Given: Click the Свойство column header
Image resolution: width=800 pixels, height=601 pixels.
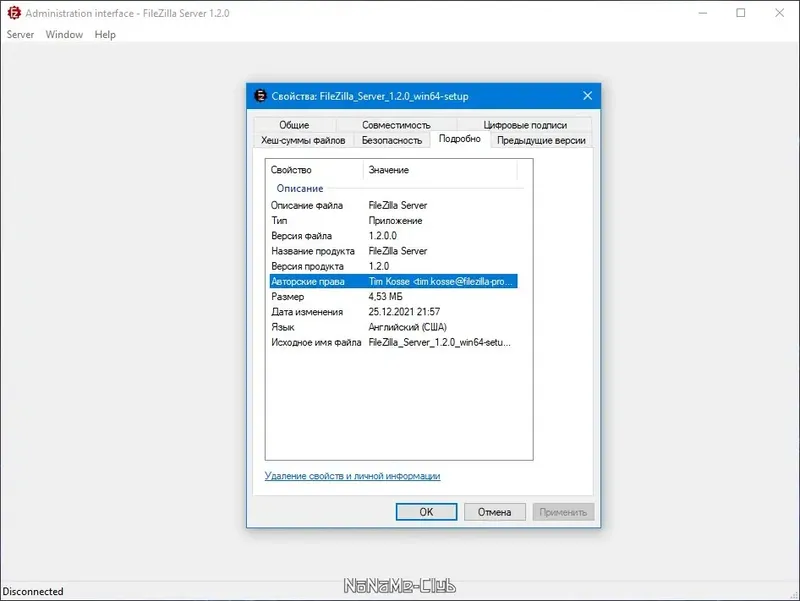Looking at the screenshot, I should point(314,169).
